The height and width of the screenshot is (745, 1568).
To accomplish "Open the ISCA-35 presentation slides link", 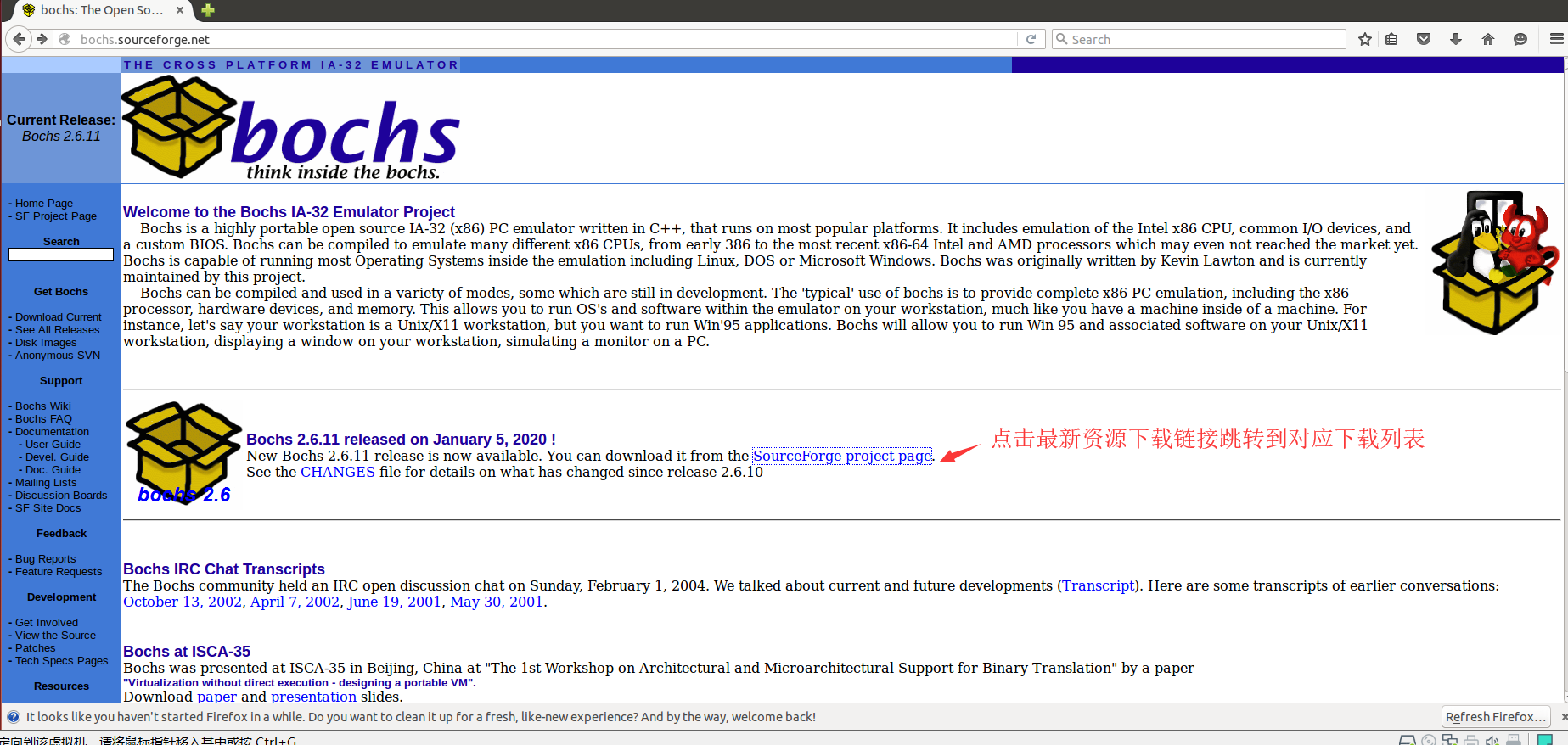I will 314,697.
